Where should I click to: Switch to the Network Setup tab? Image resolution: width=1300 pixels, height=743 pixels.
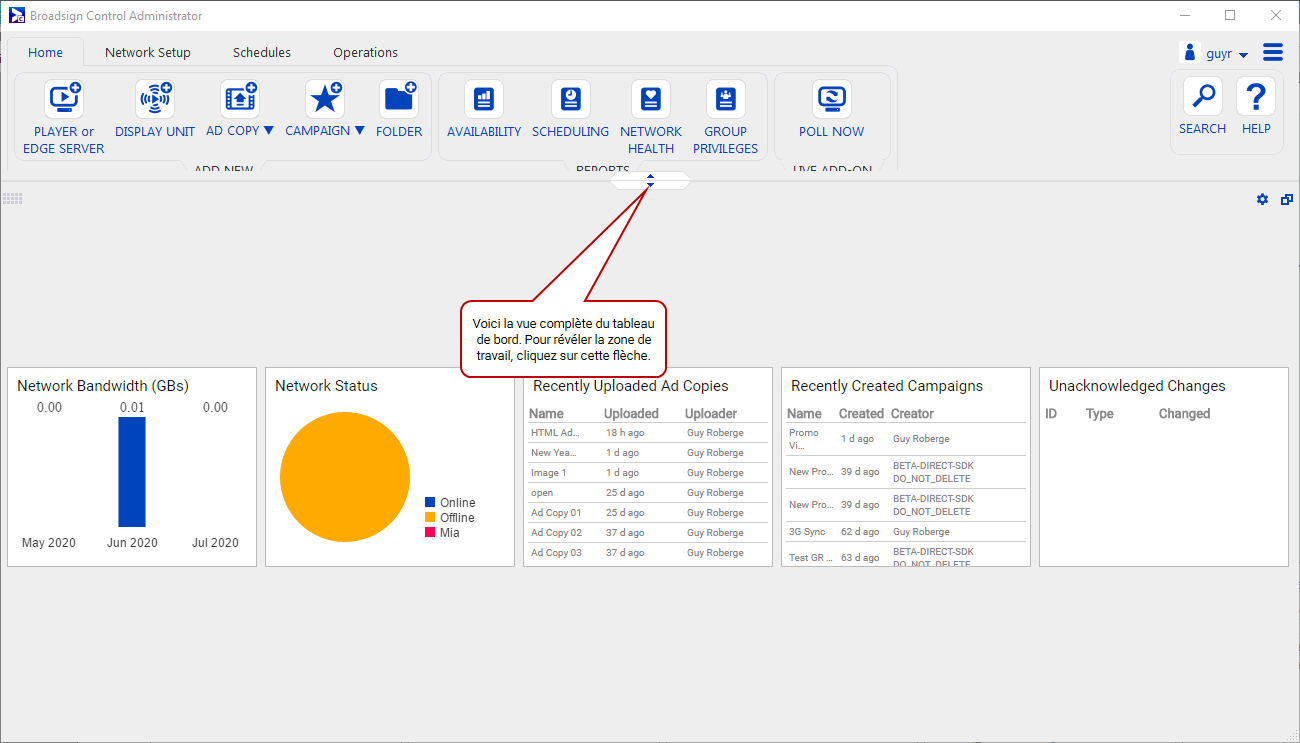point(147,52)
